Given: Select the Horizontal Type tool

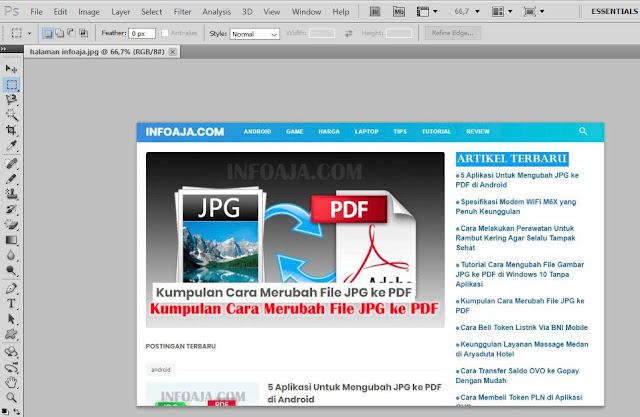Looking at the screenshot, I should click(11, 304).
